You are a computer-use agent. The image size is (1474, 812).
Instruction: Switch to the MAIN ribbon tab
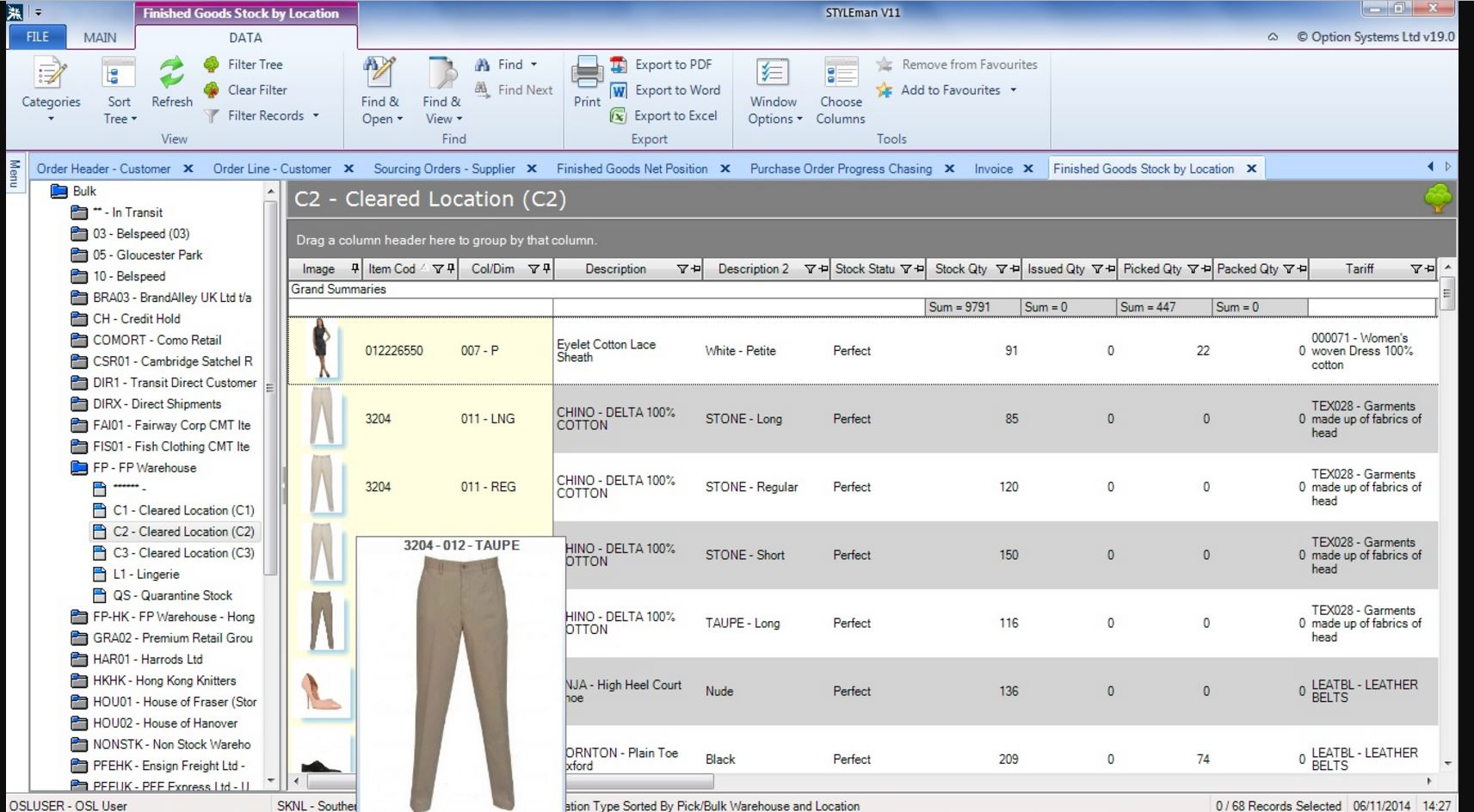click(x=100, y=38)
